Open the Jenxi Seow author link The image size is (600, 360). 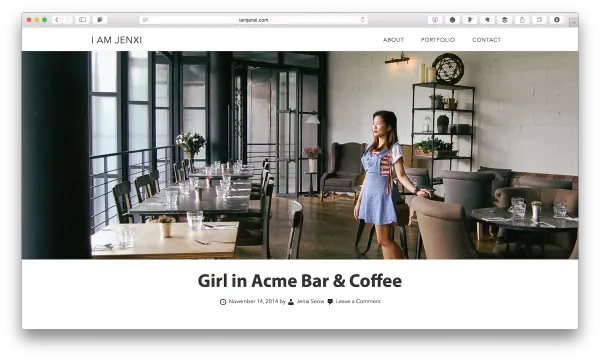[x=310, y=301]
